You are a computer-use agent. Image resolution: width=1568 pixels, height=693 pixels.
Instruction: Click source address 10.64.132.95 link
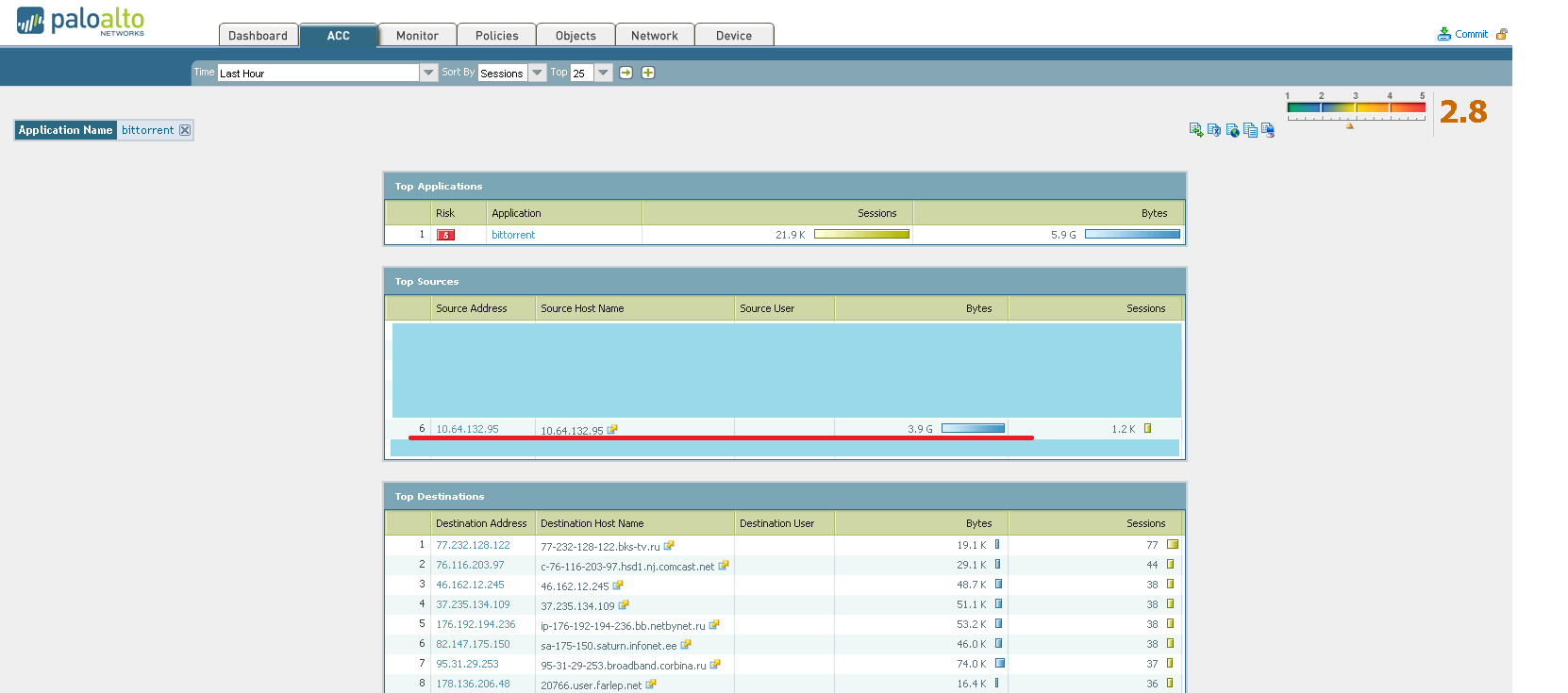tap(467, 429)
